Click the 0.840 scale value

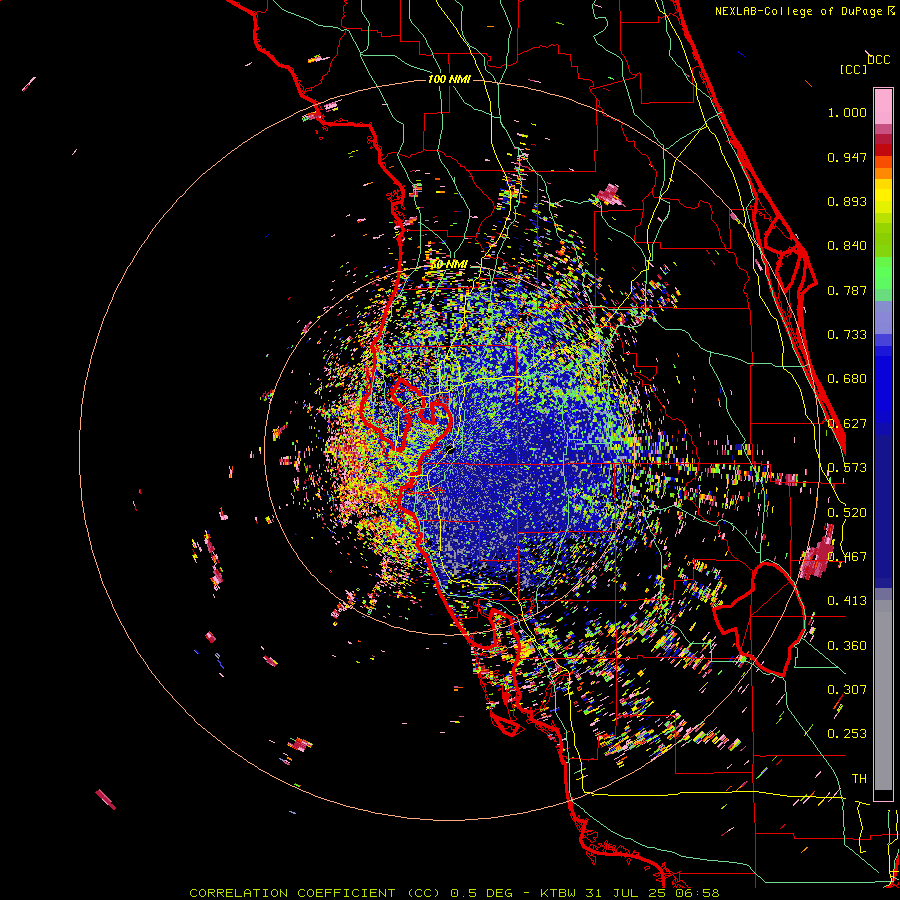(x=847, y=246)
